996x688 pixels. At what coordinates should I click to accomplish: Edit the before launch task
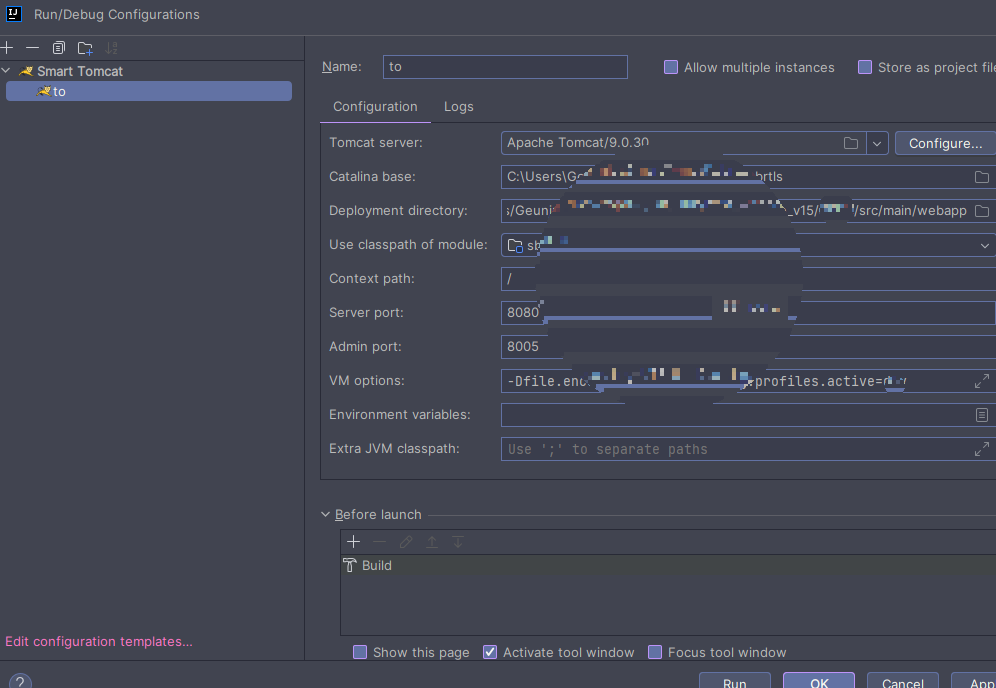click(405, 541)
